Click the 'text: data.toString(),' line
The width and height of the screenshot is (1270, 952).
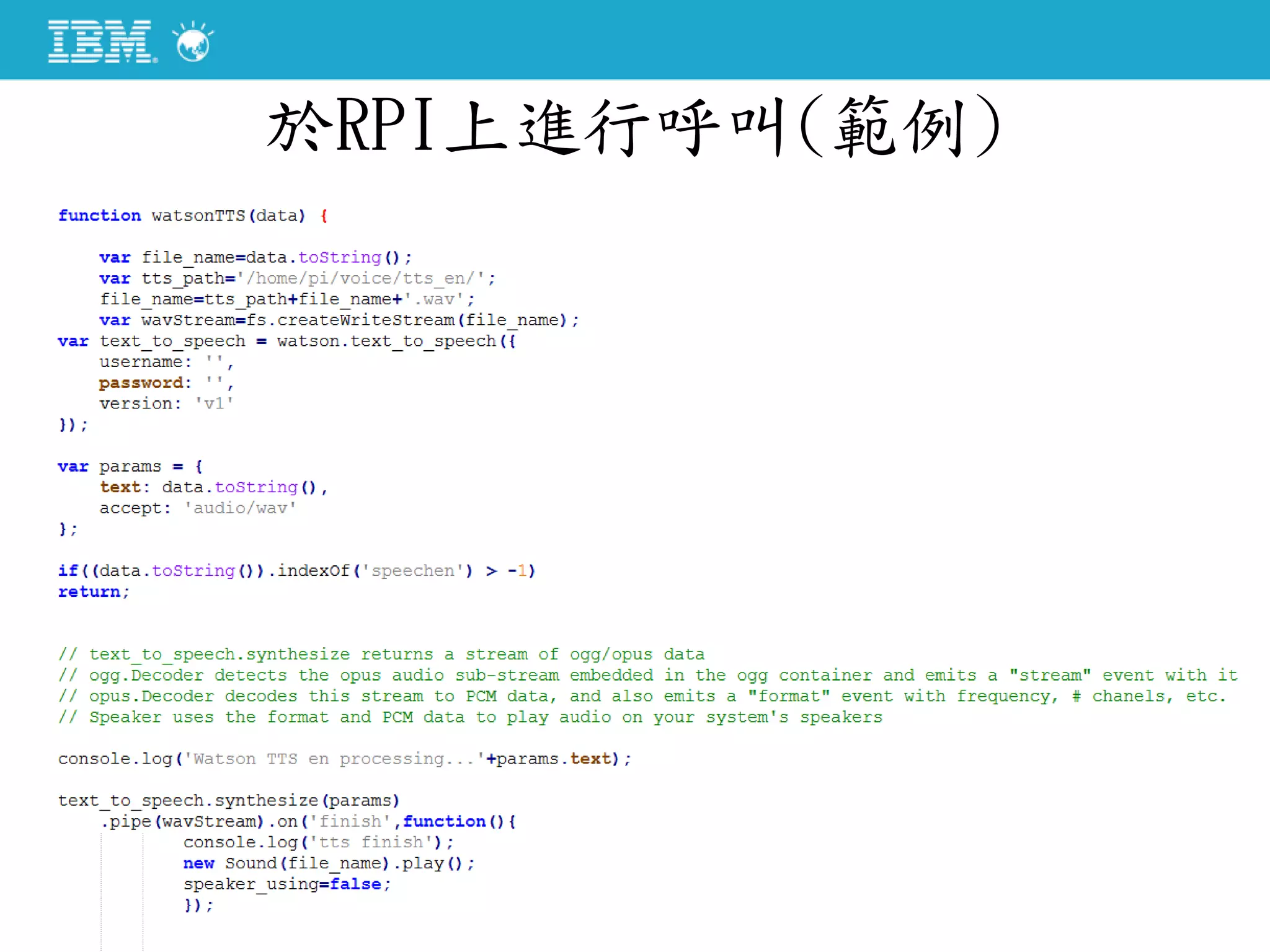point(214,488)
